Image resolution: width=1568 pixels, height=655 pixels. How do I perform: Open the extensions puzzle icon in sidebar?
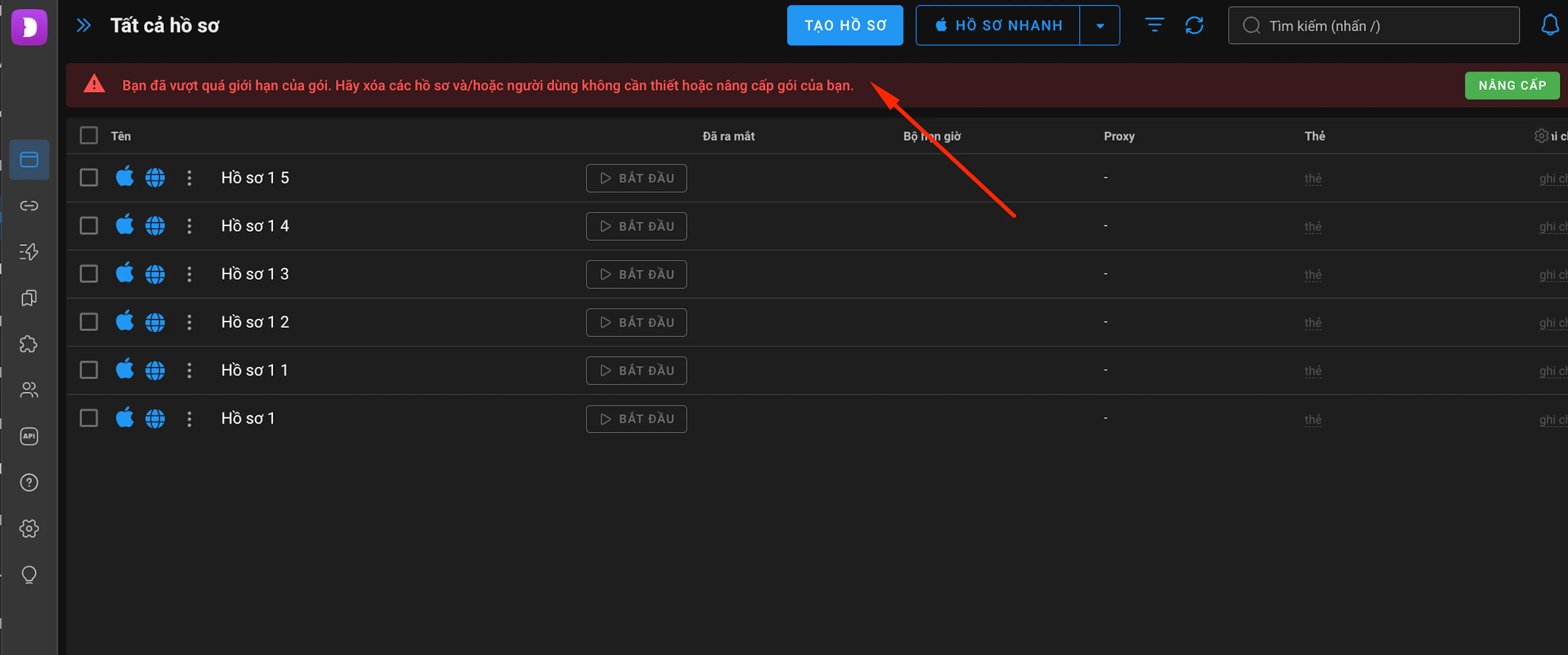(29, 344)
